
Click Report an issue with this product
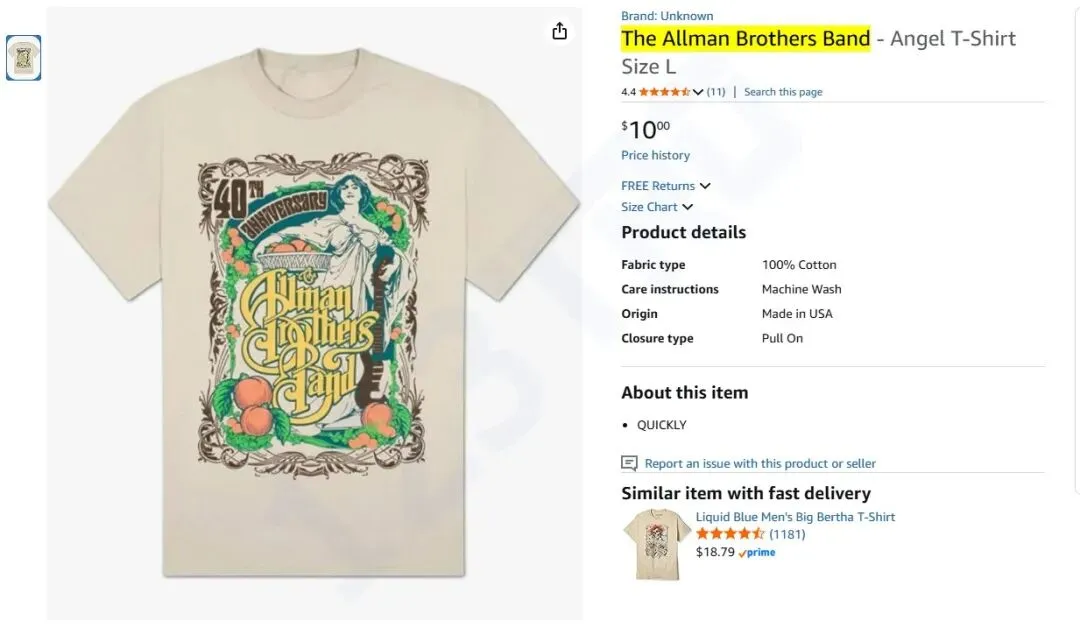(x=760, y=463)
